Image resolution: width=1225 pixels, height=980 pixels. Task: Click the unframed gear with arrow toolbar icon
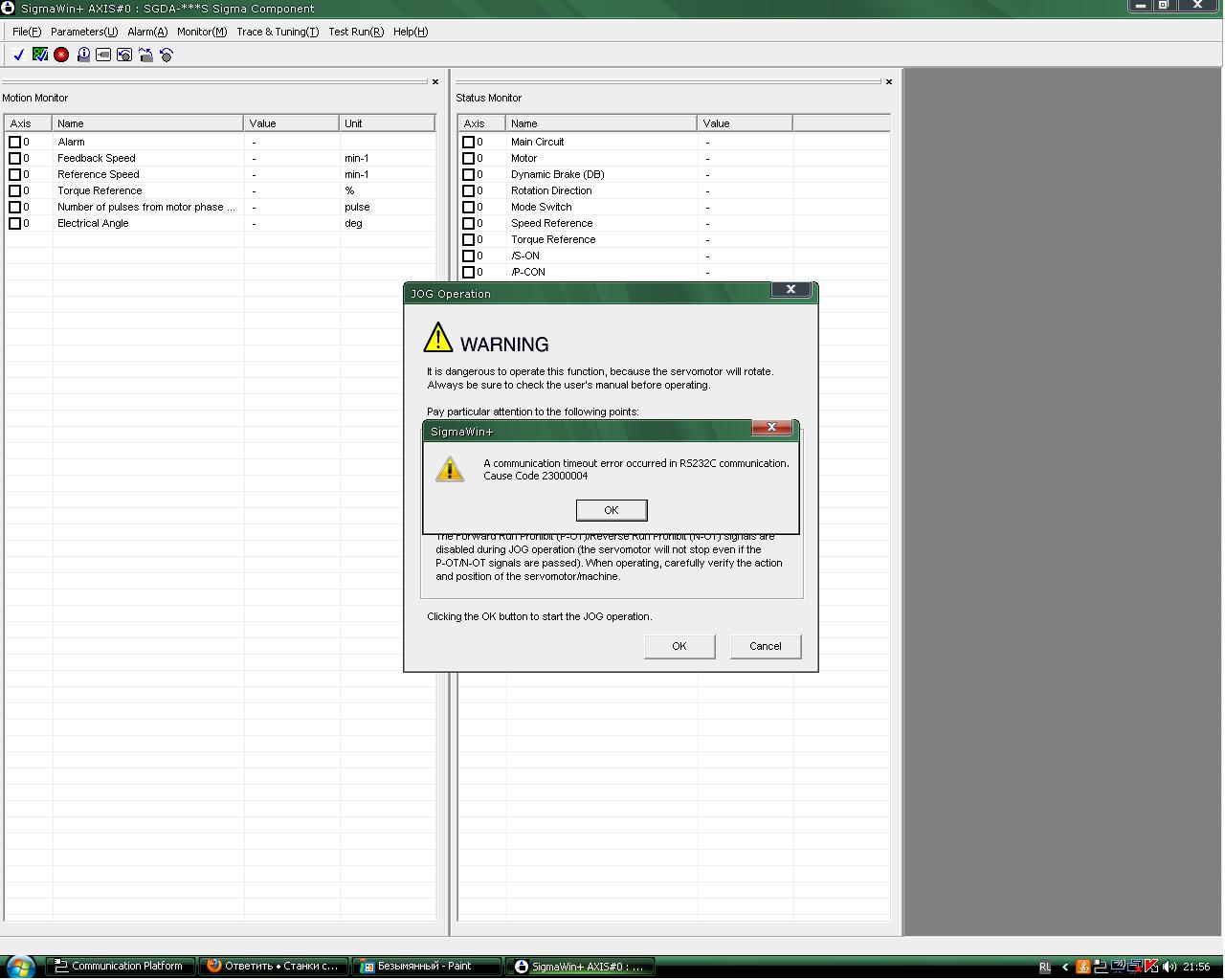click(x=167, y=55)
